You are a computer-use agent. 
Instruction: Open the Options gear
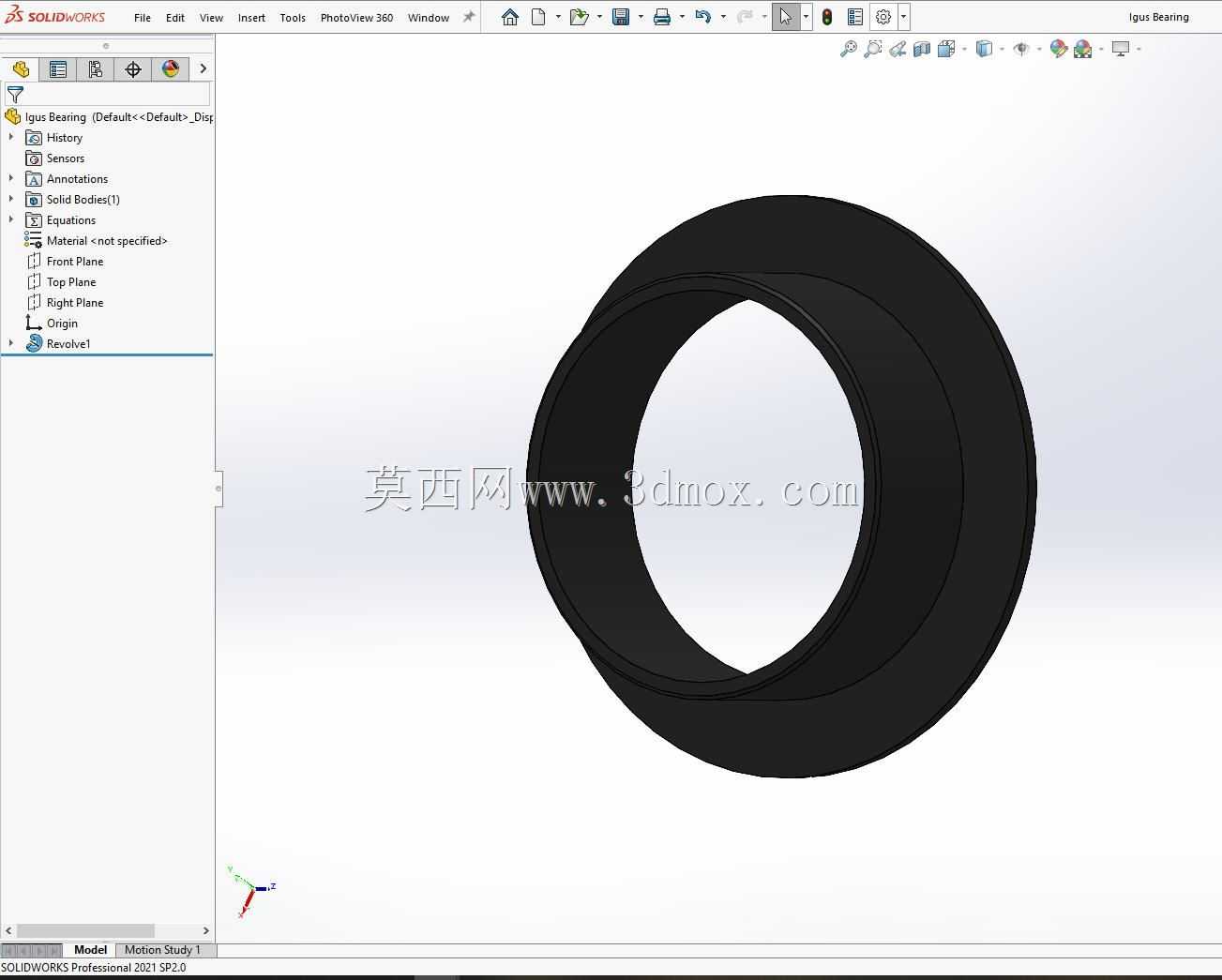[883, 17]
